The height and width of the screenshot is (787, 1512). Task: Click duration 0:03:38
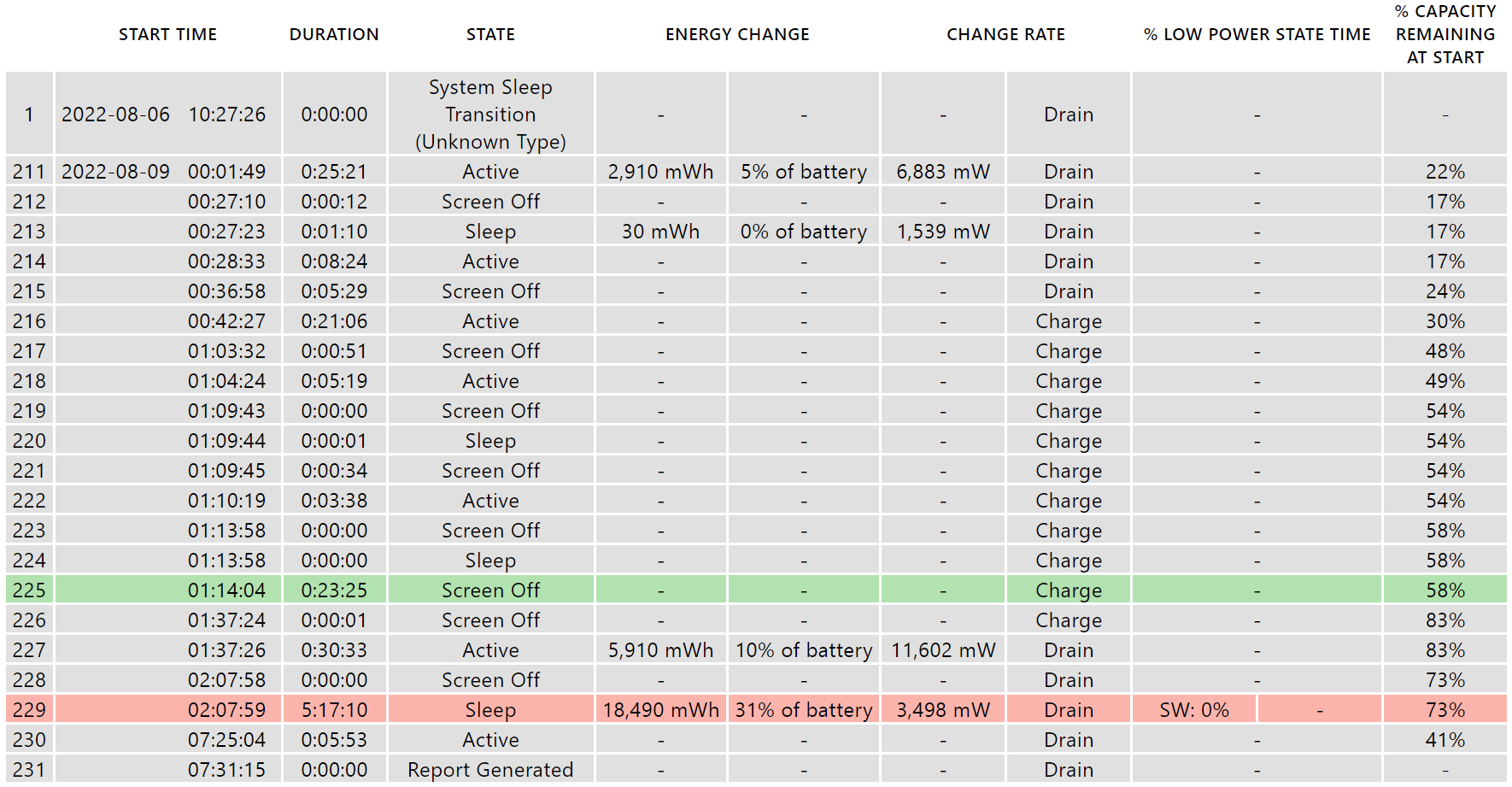pyautogui.click(x=334, y=500)
